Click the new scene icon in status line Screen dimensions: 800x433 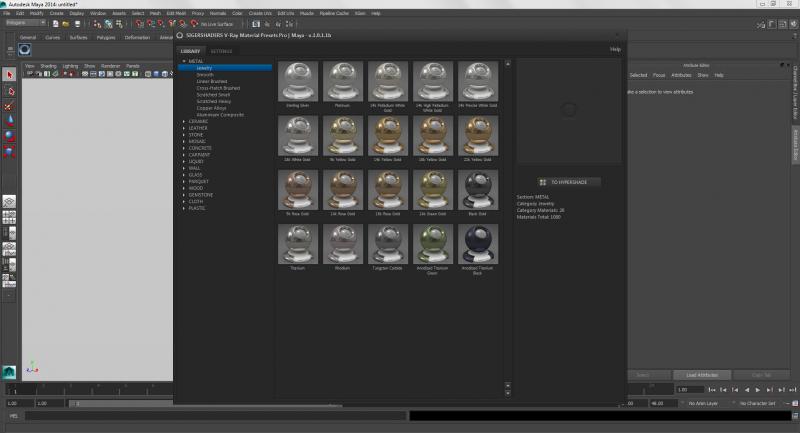coord(55,22)
